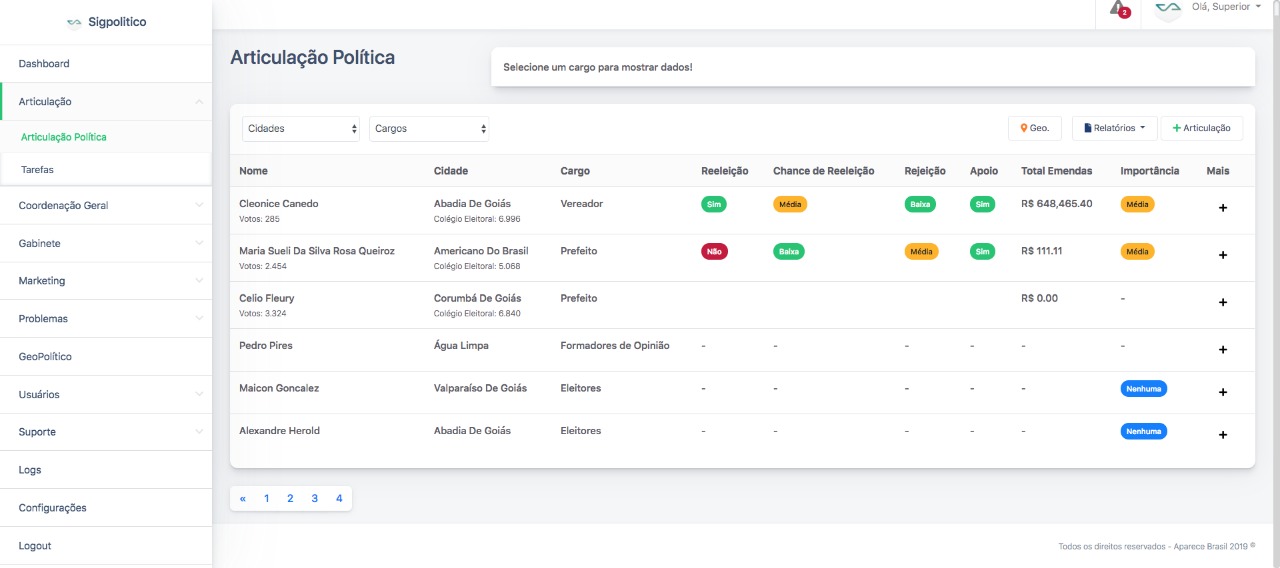The image size is (1280, 568).
Task: Open the Cargos dropdown filter
Action: tap(429, 129)
